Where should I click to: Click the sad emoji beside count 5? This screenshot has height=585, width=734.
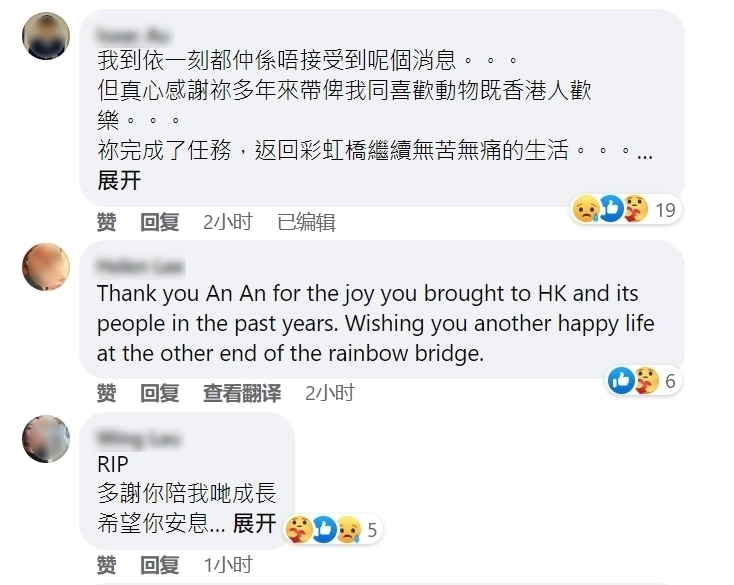pos(348,529)
